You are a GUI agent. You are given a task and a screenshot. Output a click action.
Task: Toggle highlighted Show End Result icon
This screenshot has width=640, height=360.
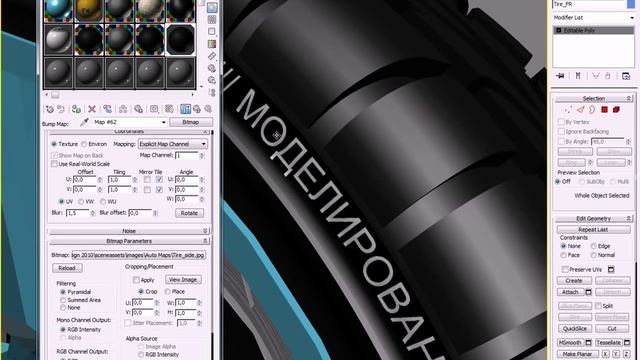(185, 109)
